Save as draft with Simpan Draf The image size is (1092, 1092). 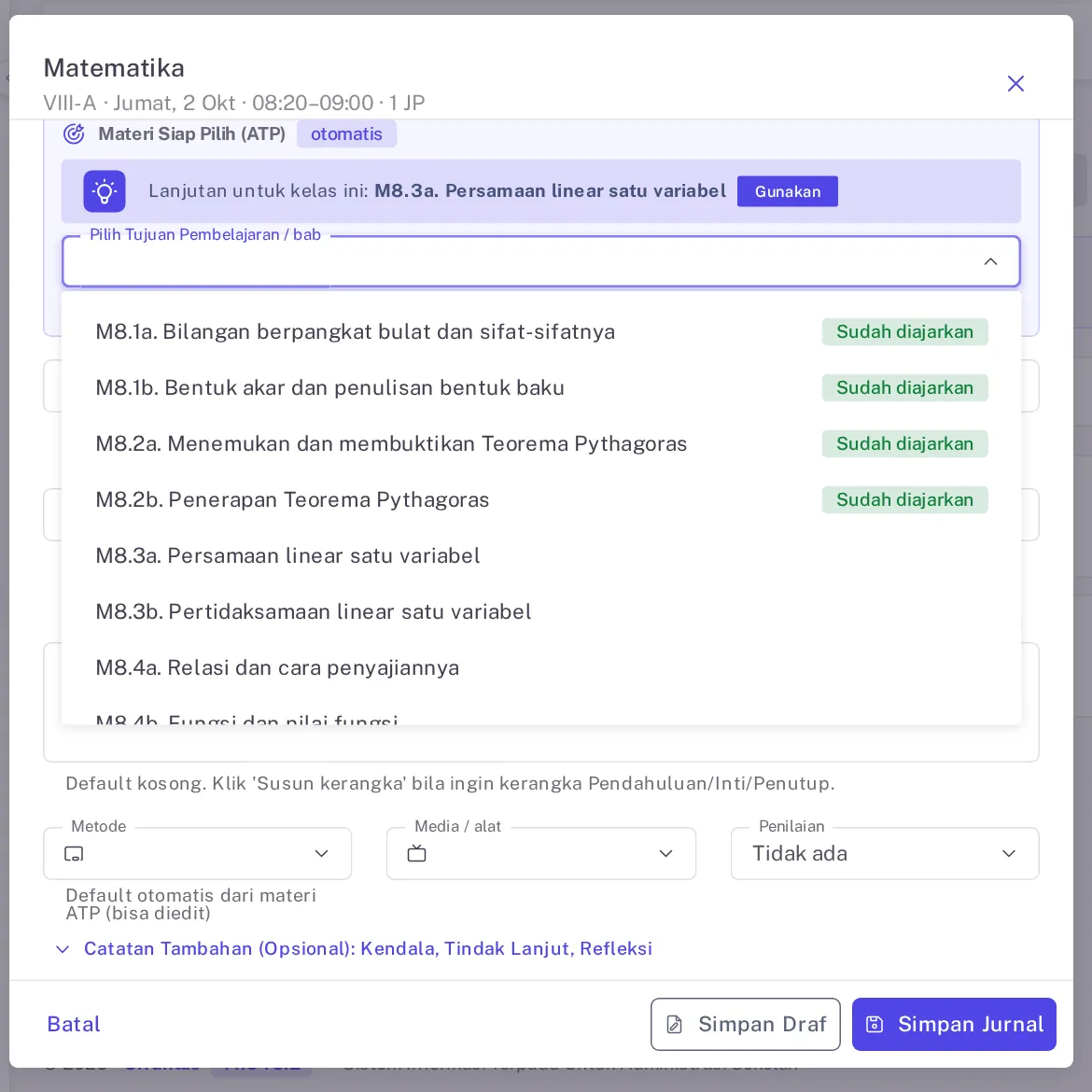pos(745,1025)
